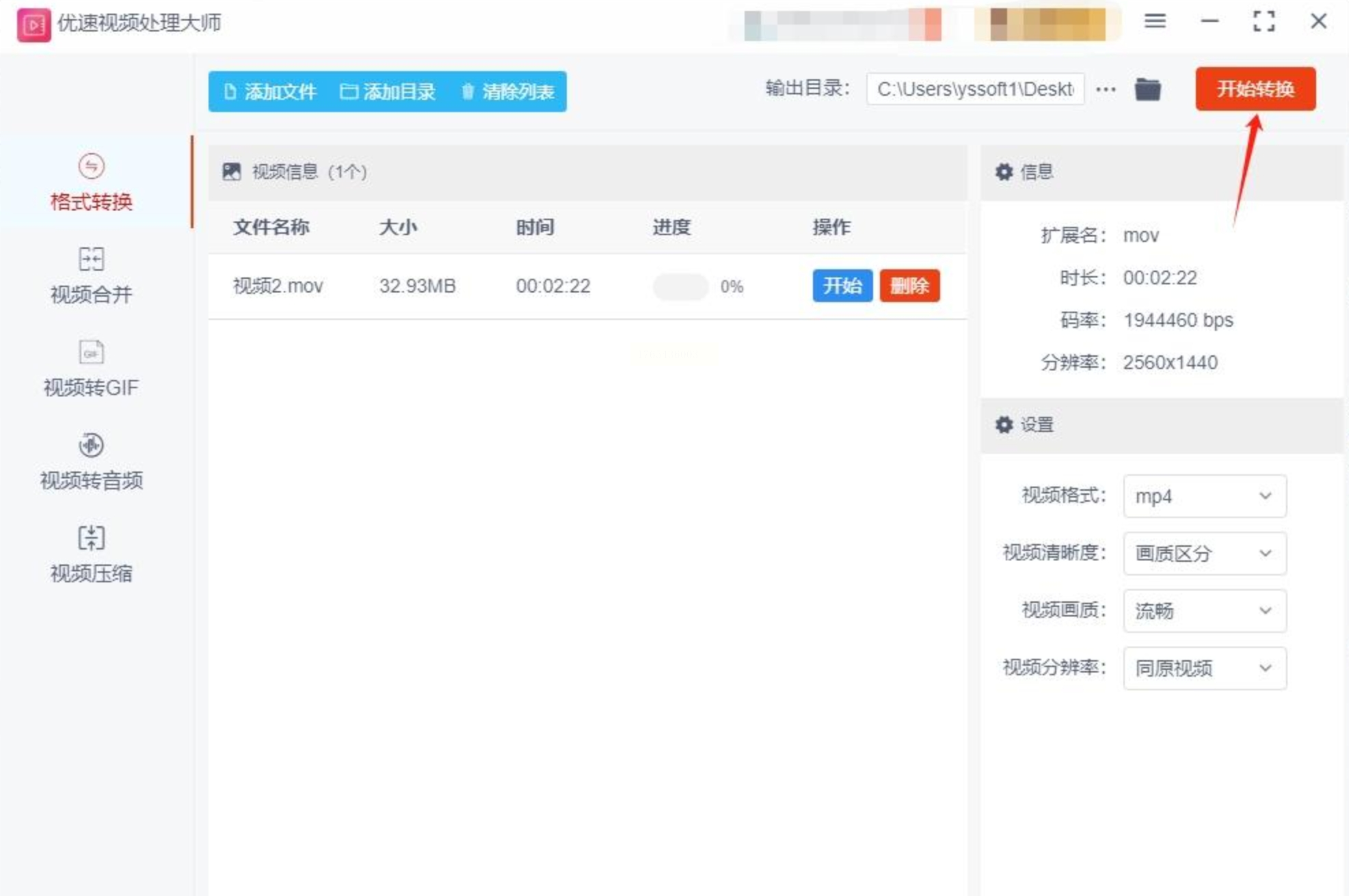Click the 添加目录 button

click(388, 92)
